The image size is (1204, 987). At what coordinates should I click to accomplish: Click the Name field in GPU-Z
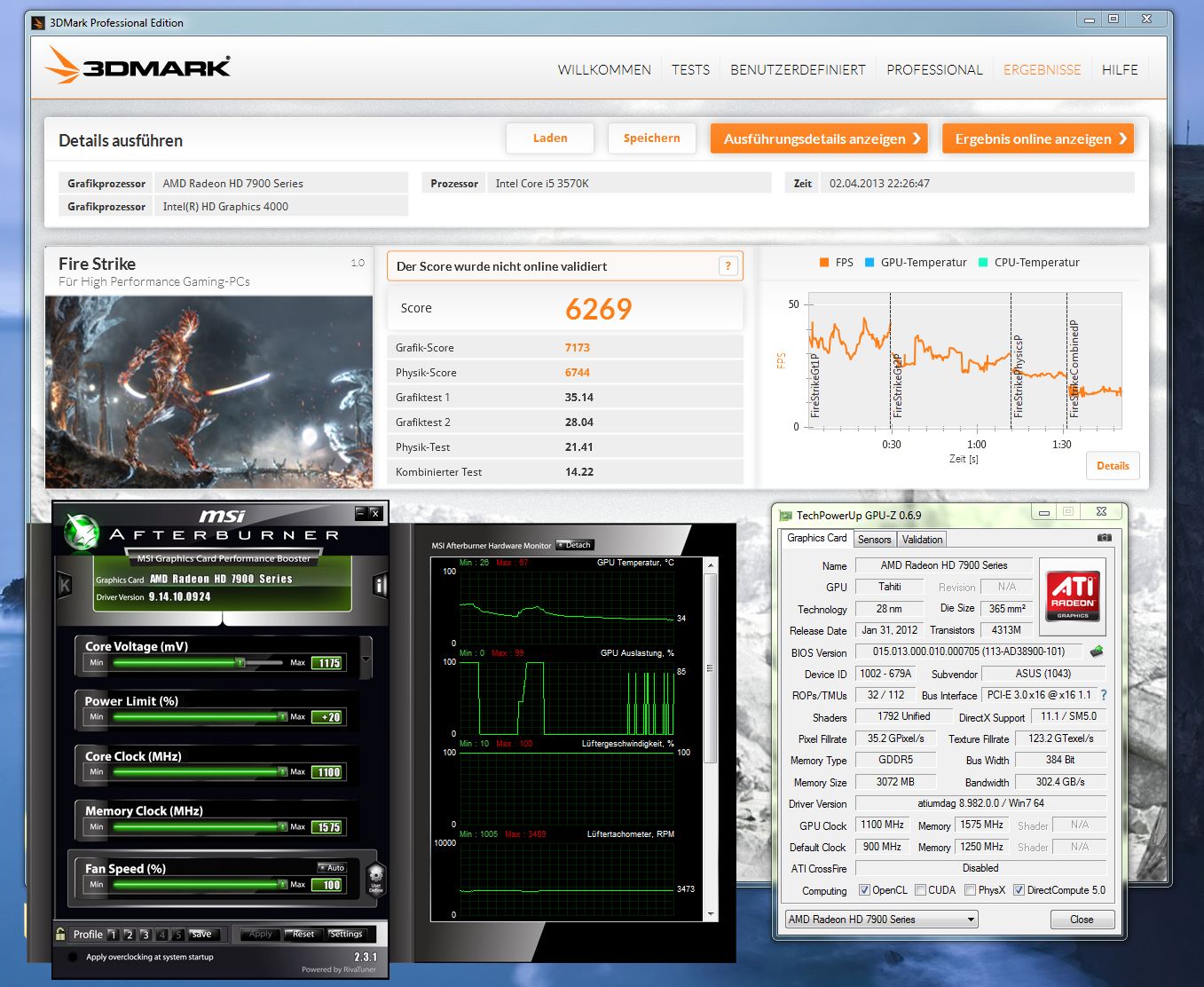point(944,565)
